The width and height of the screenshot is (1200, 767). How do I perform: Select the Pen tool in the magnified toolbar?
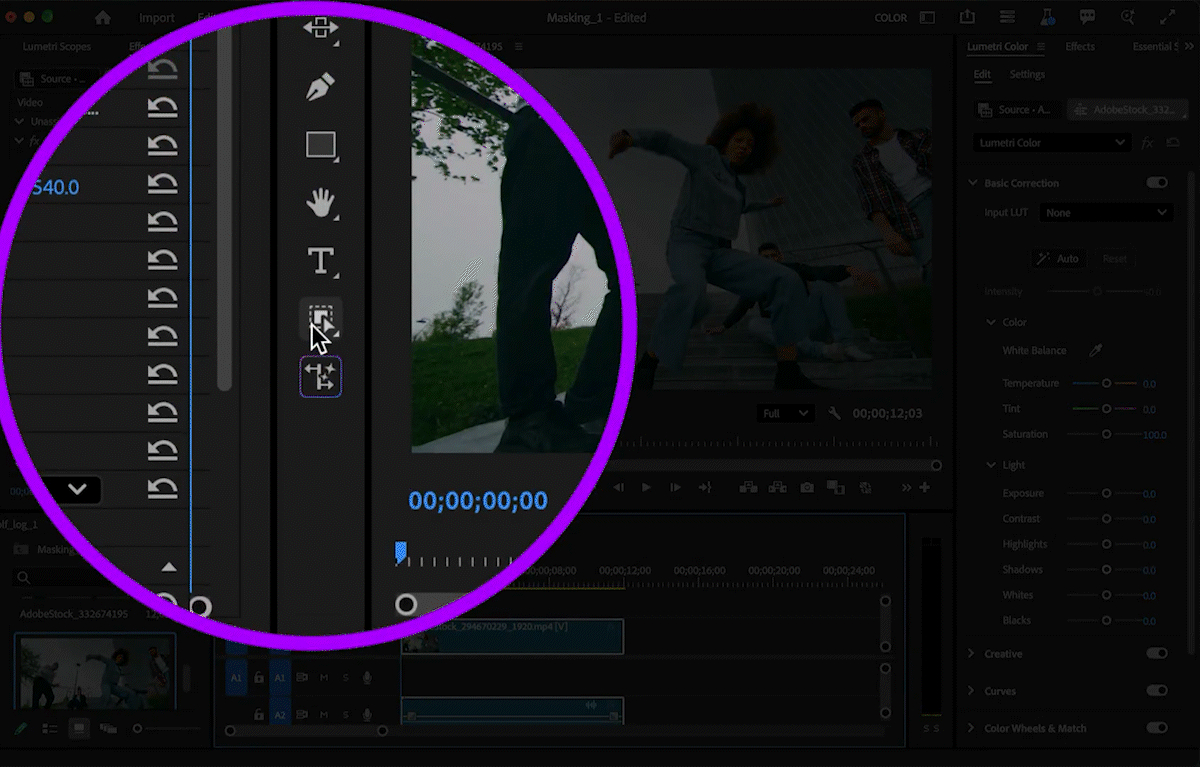pos(320,87)
